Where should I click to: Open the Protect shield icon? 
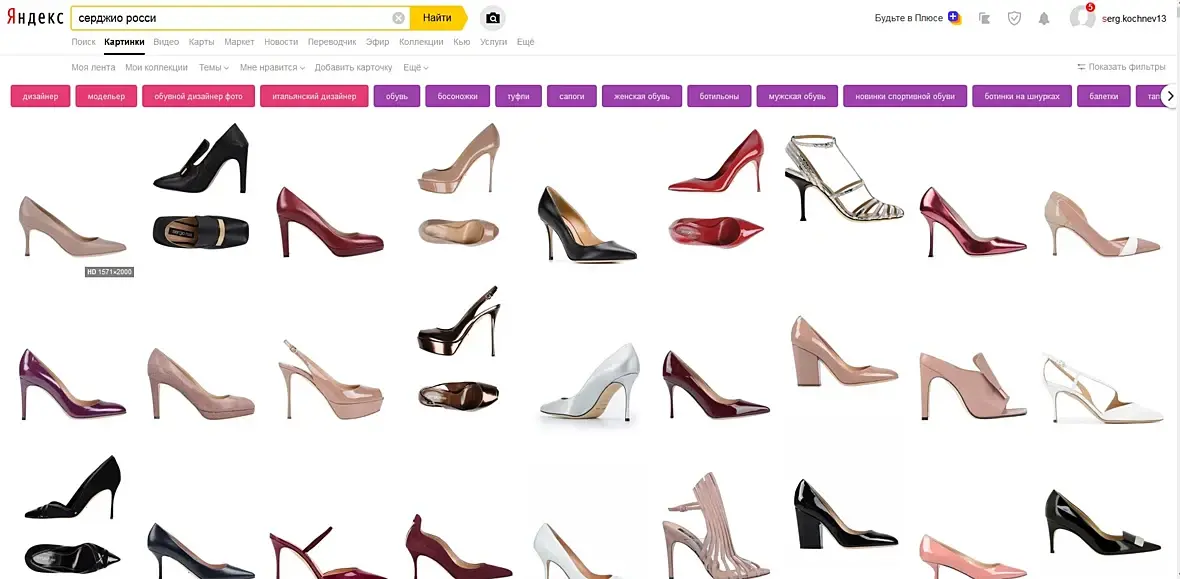coord(1014,18)
